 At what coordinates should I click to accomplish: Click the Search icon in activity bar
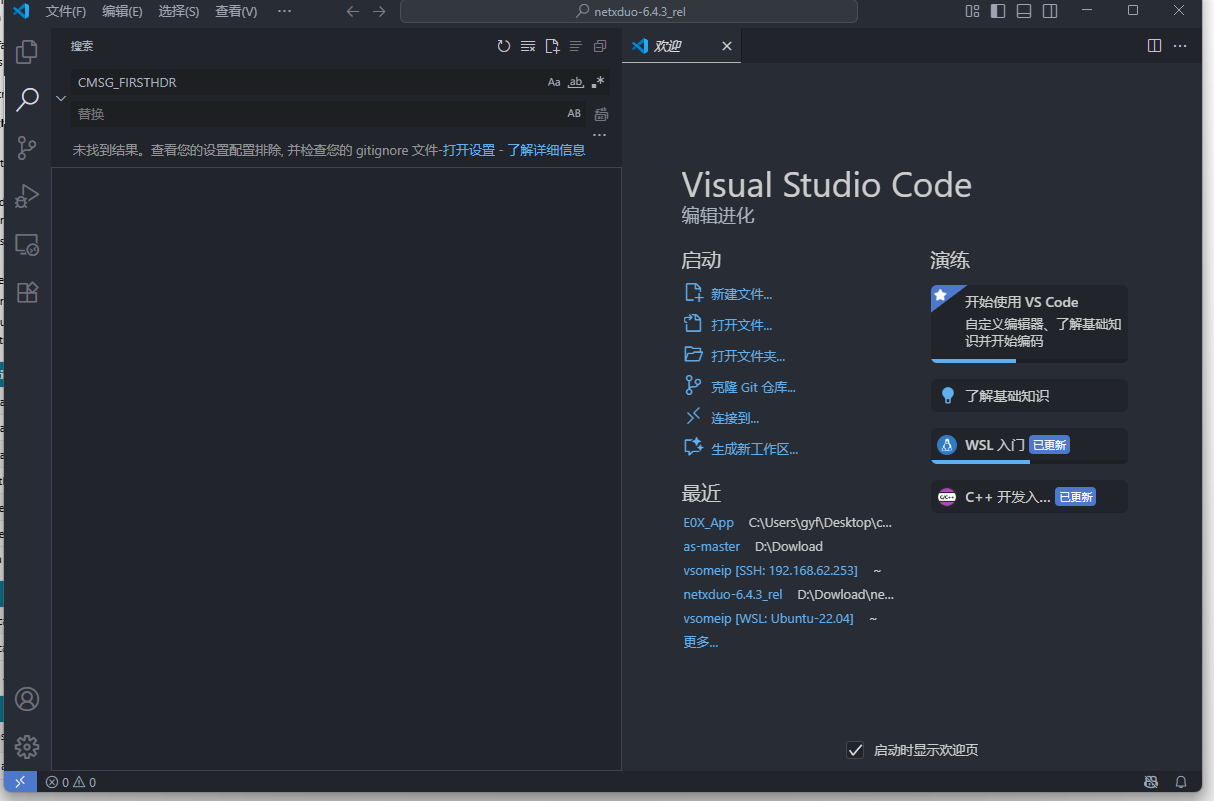(x=27, y=99)
